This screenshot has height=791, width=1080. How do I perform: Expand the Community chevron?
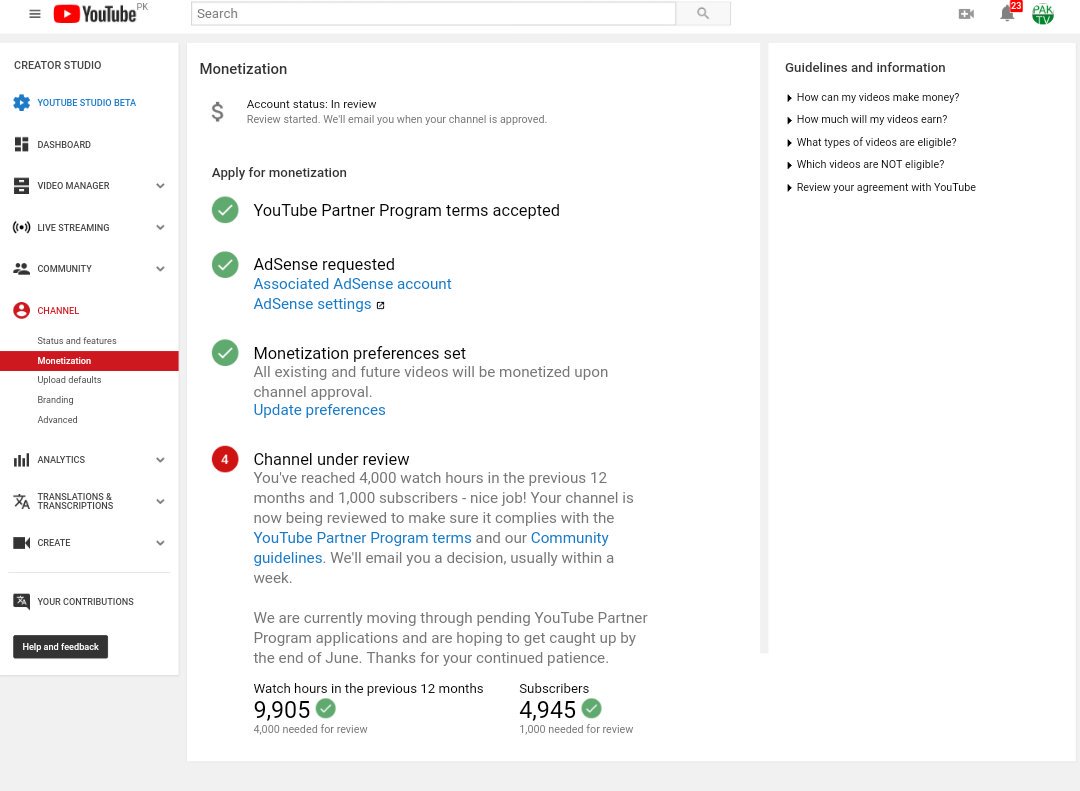pyautogui.click(x=160, y=269)
